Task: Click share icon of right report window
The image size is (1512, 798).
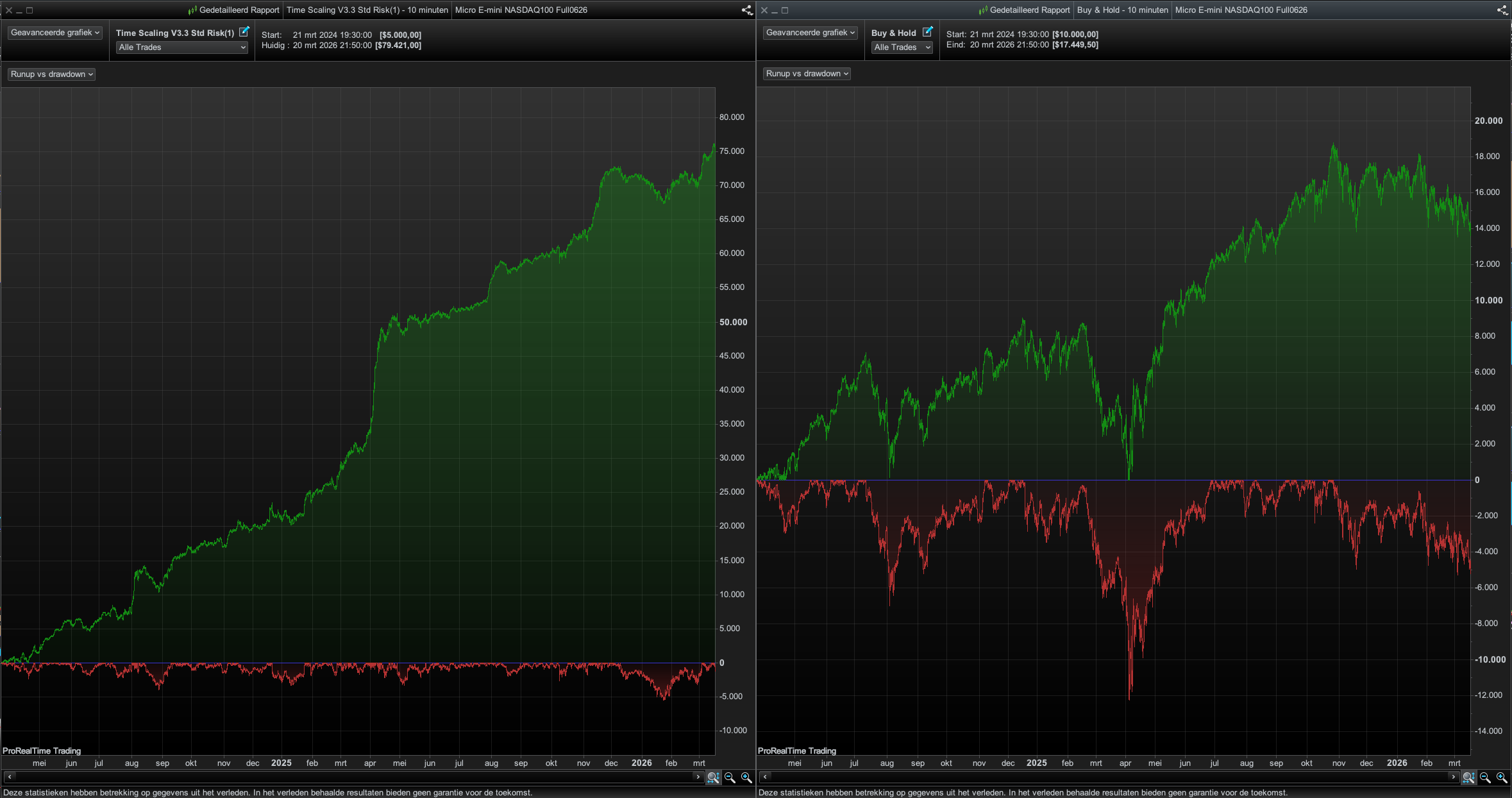Action: pos(1502,10)
